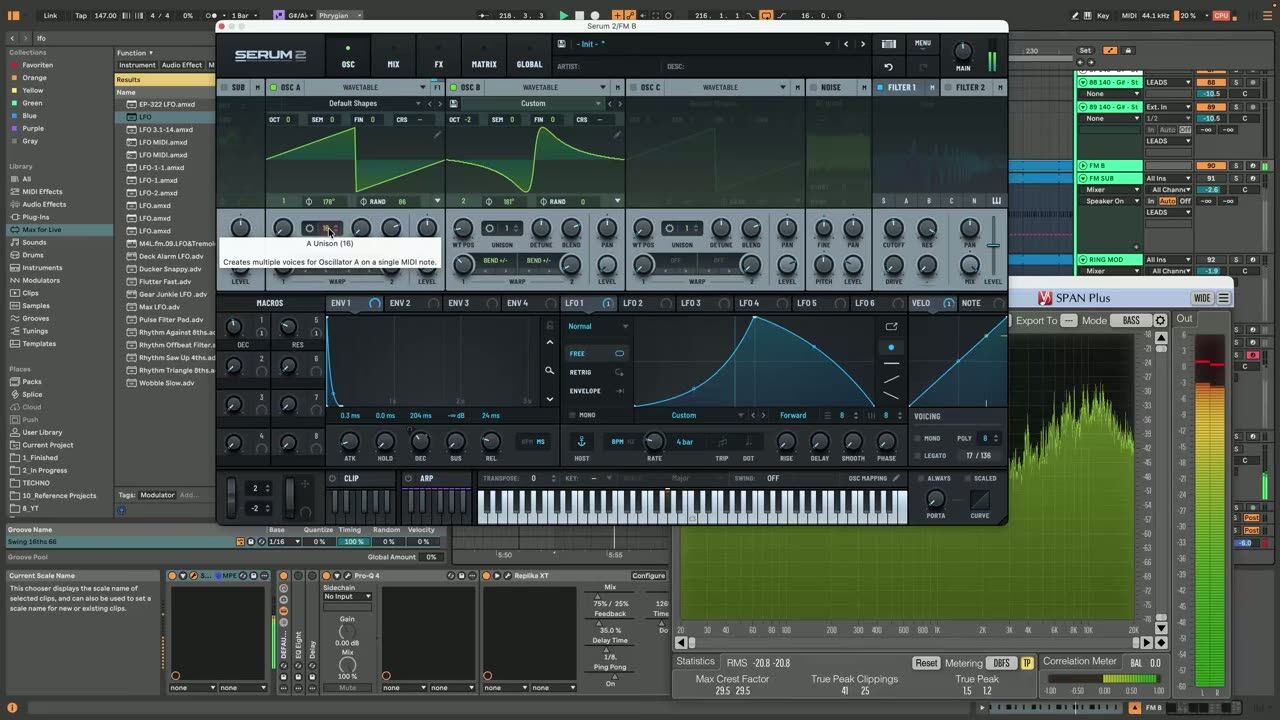Viewport: 1280px width, 720px height.
Task: Toggle the CLIP power button
Action: point(334,478)
